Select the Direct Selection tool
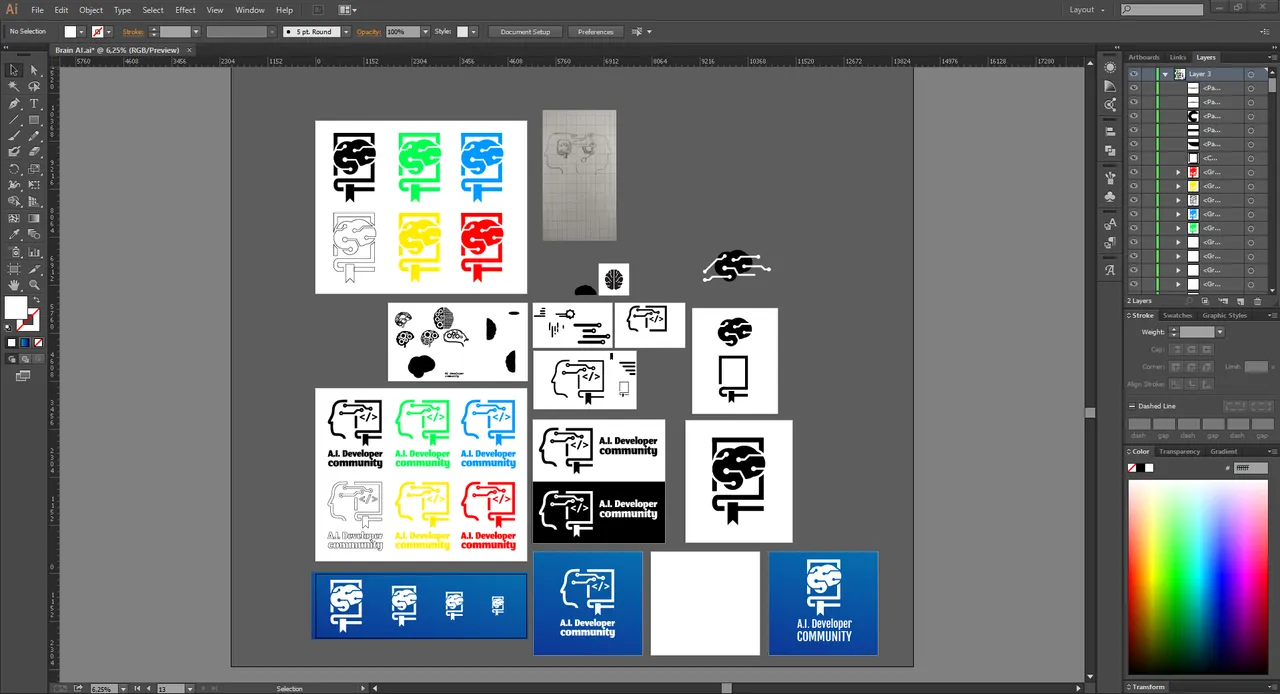This screenshot has width=1280, height=694. pos(34,70)
